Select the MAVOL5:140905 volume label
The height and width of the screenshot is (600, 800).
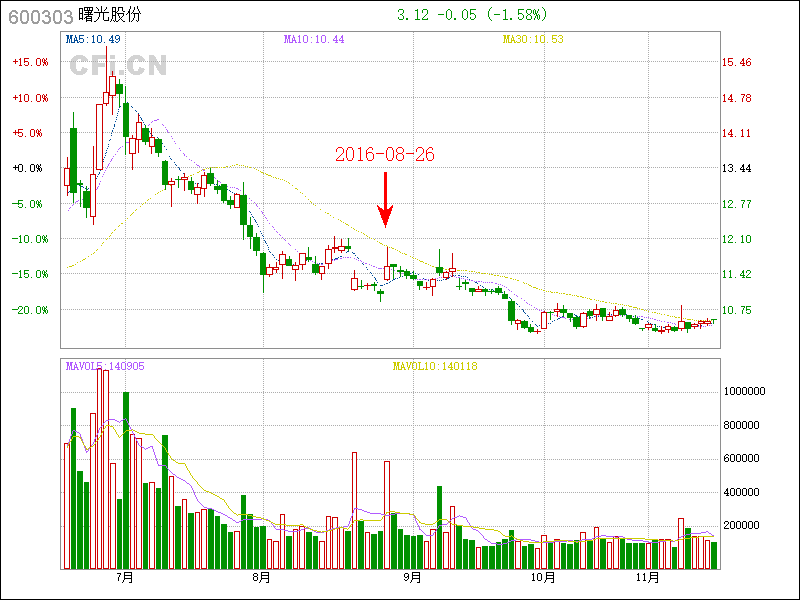pos(105,366)
